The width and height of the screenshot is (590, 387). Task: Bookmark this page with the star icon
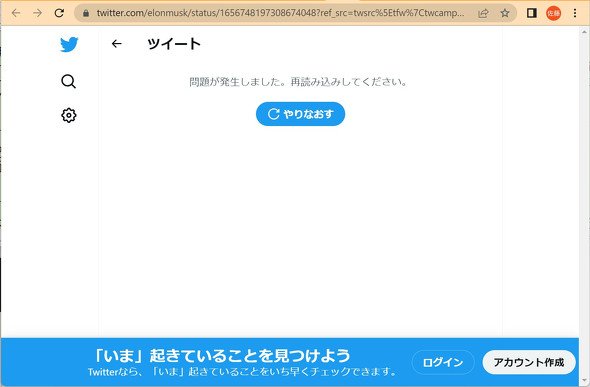(505, 13)
